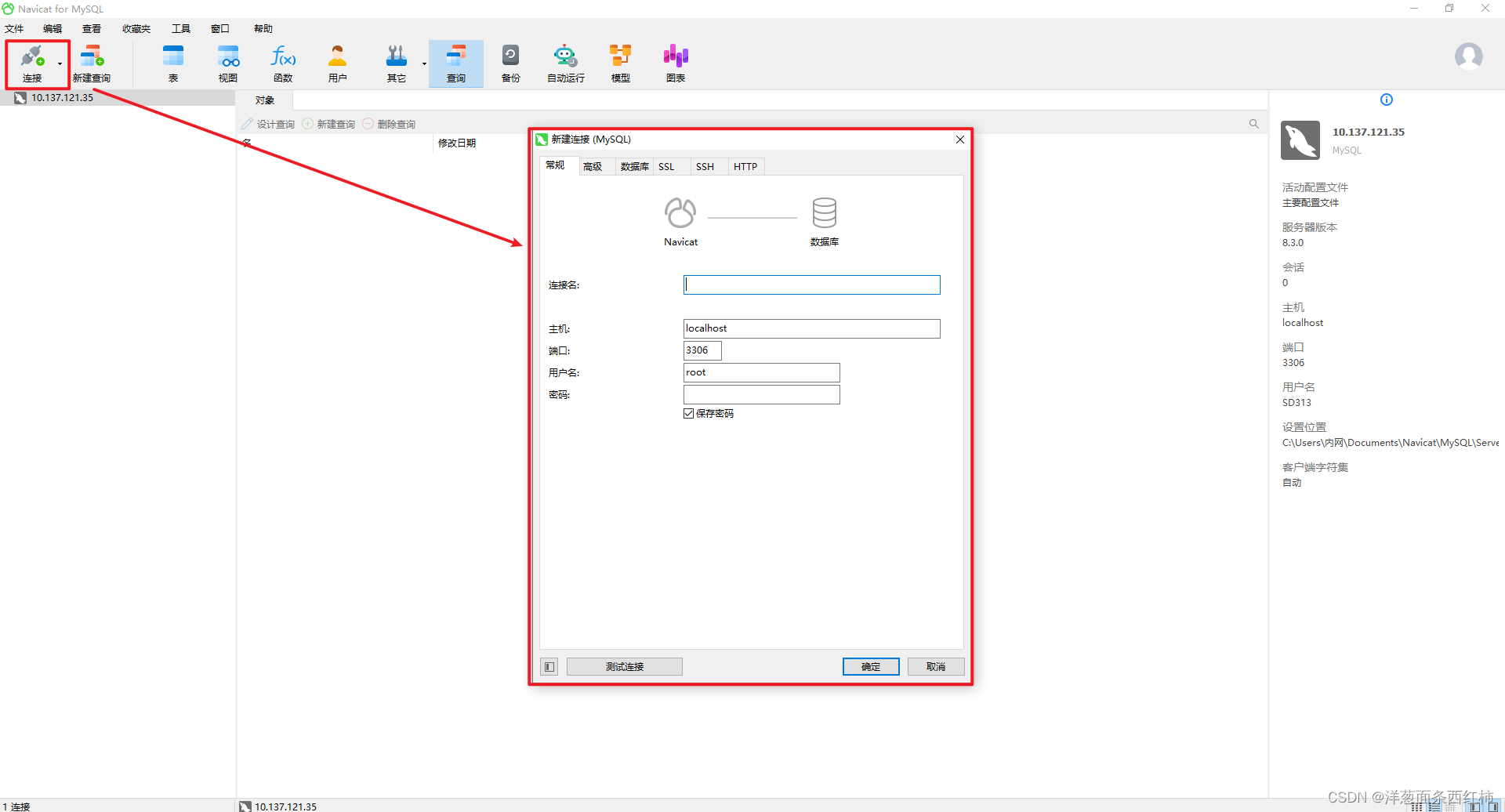Open the Connection dropdown arrow
This screenshot has width=1505, height=812.
[x=60, y=63]
